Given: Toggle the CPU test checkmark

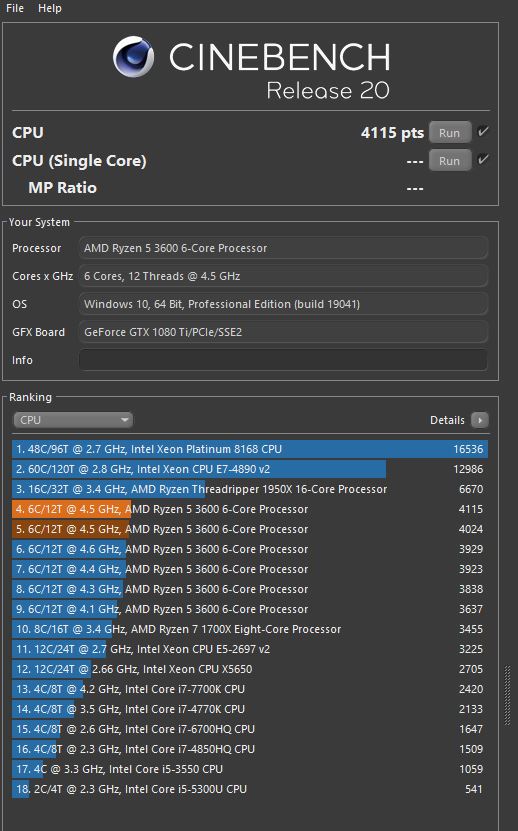Looking at the screenshot, I should coord(482,131).
